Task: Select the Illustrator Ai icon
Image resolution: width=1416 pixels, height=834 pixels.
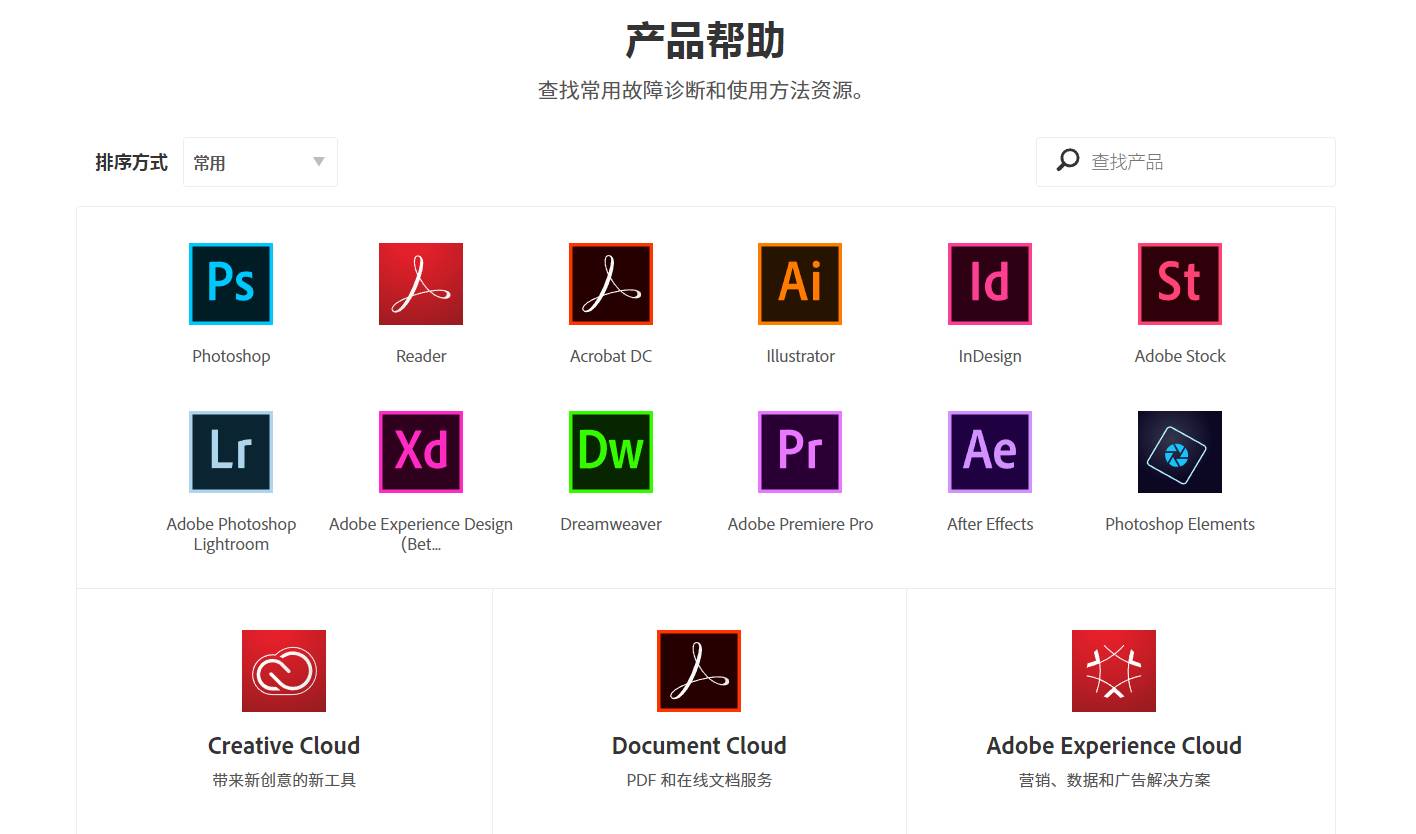Action: coord(800,284)
